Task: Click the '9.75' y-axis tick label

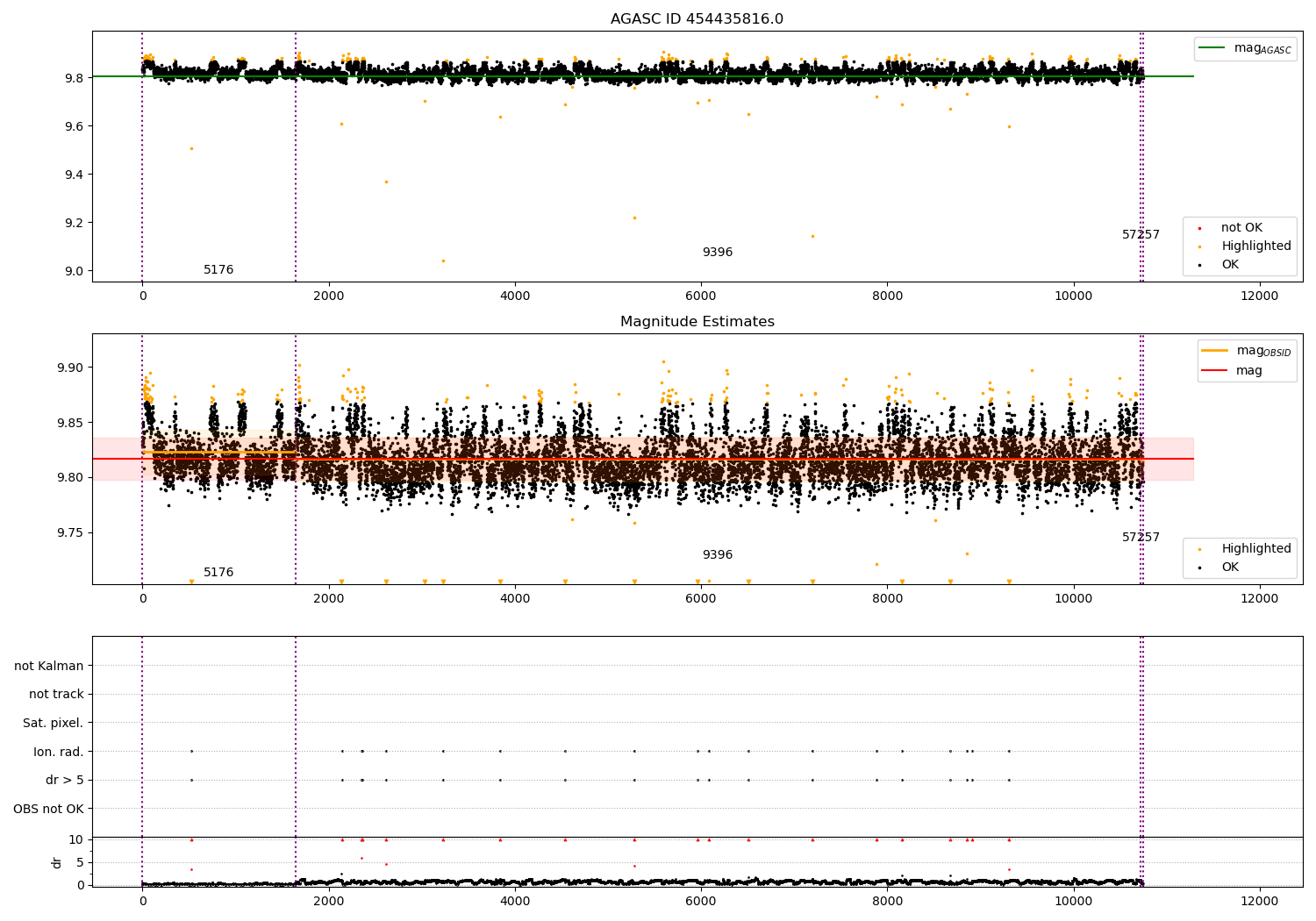Action: [x=71, y=533]
